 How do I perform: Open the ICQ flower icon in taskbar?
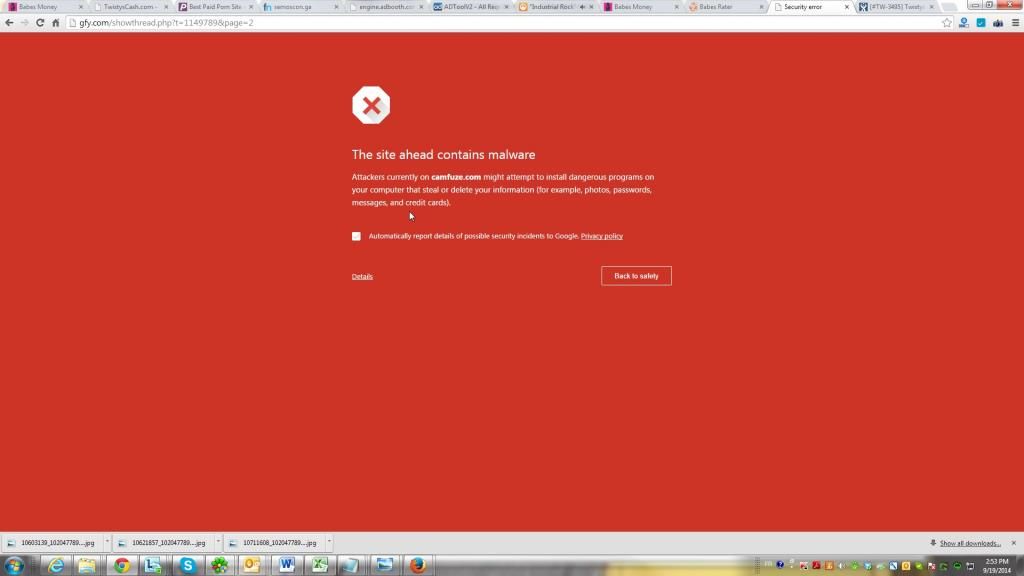click(219, 566)
